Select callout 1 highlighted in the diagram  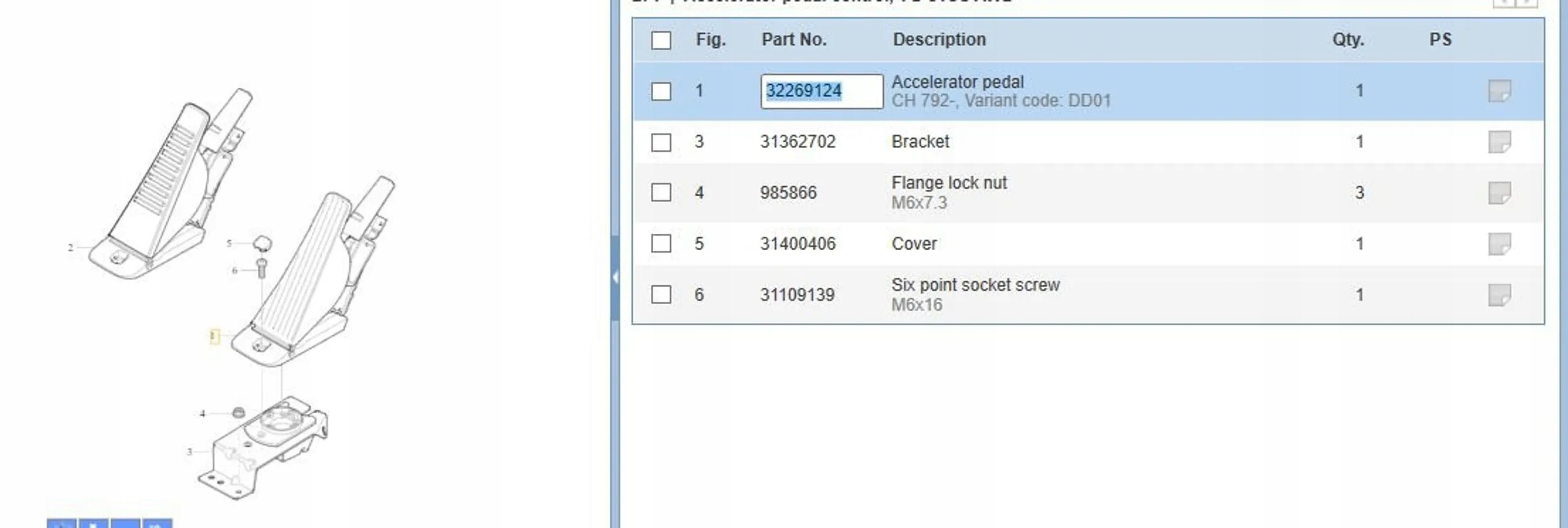click(214, 337)
